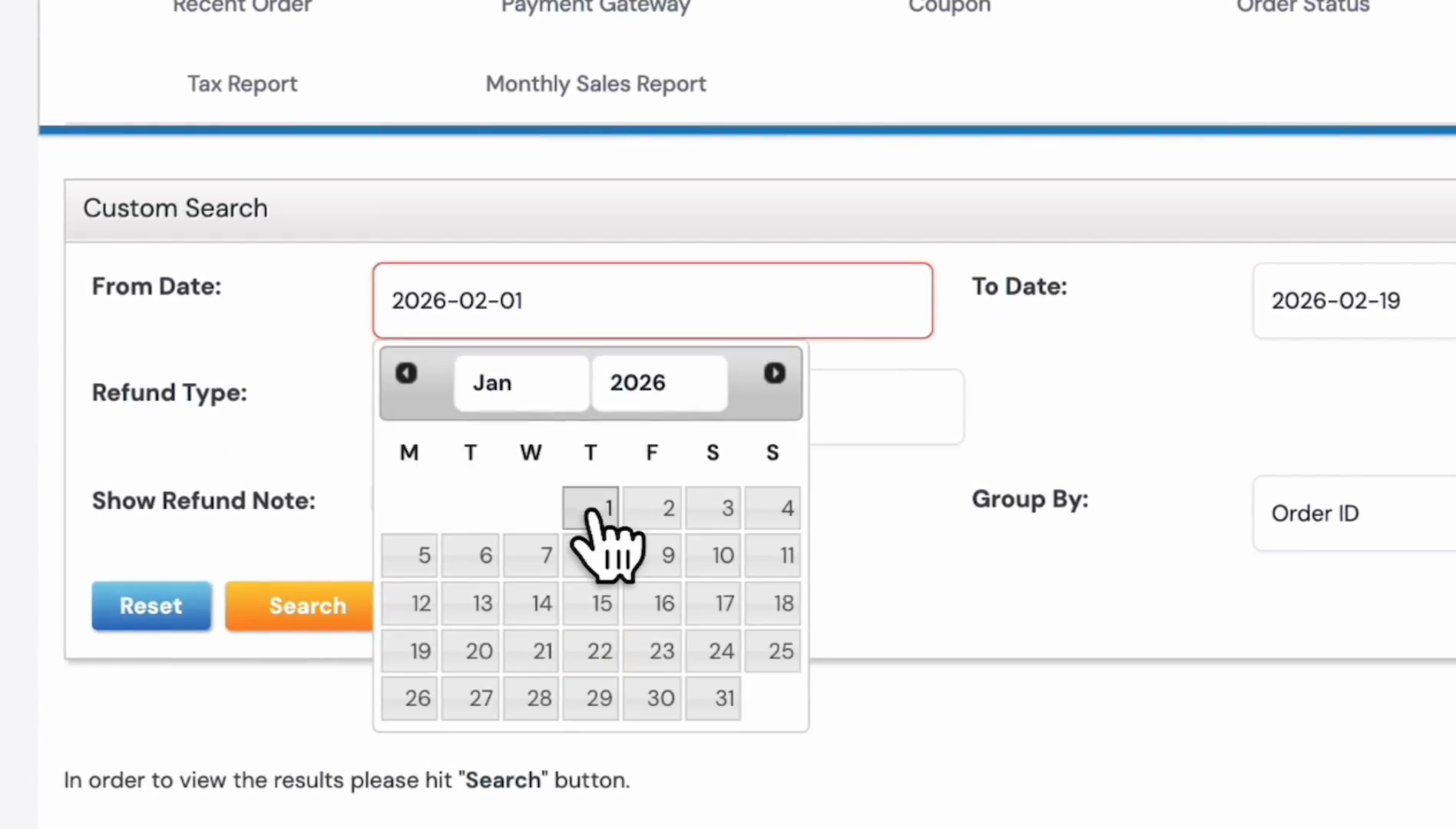1456x829 pixels.
Task: Open the Jan month dropdown
Action: coord(521,382)
